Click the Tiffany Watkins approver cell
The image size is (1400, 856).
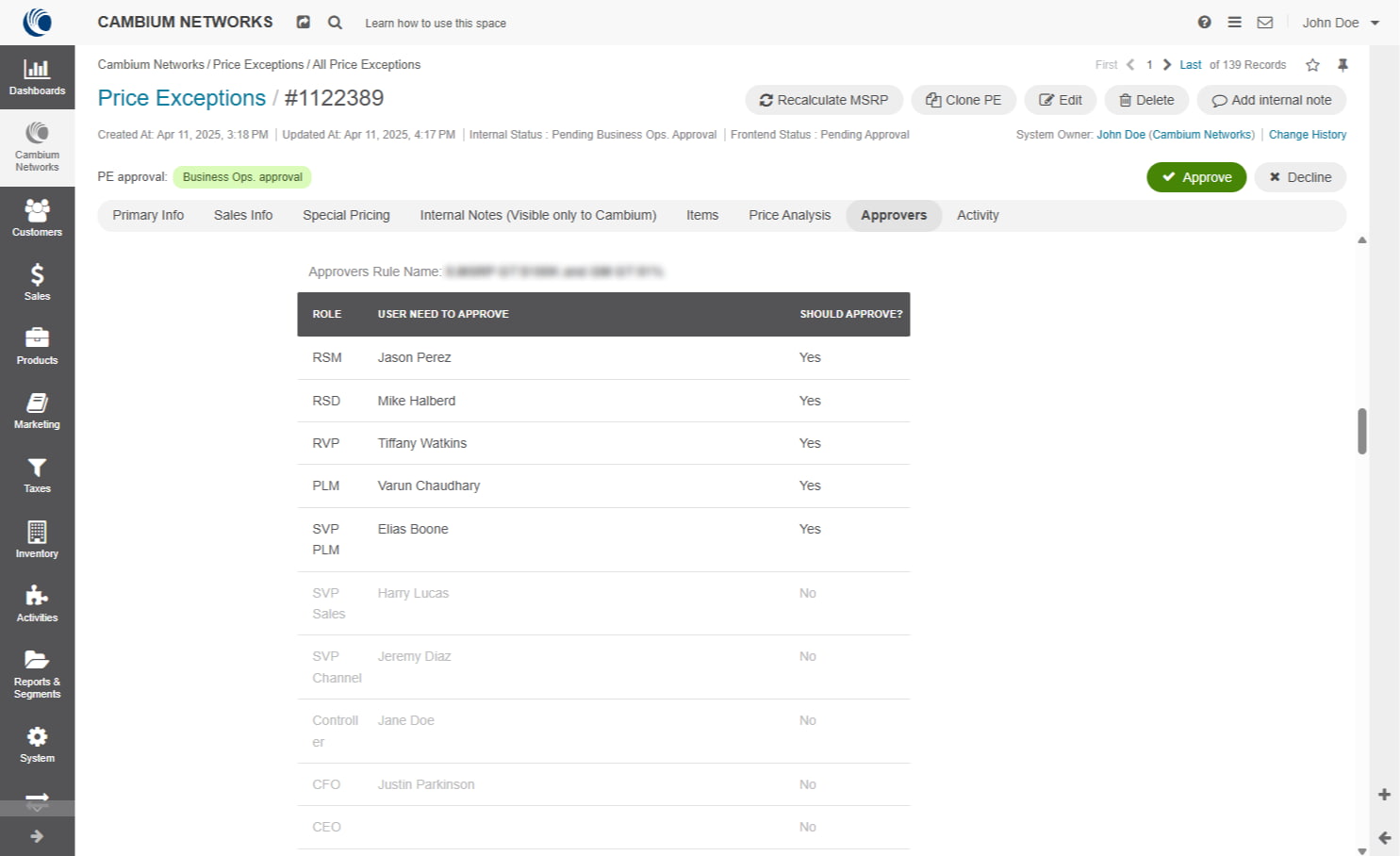pos(422,443)
